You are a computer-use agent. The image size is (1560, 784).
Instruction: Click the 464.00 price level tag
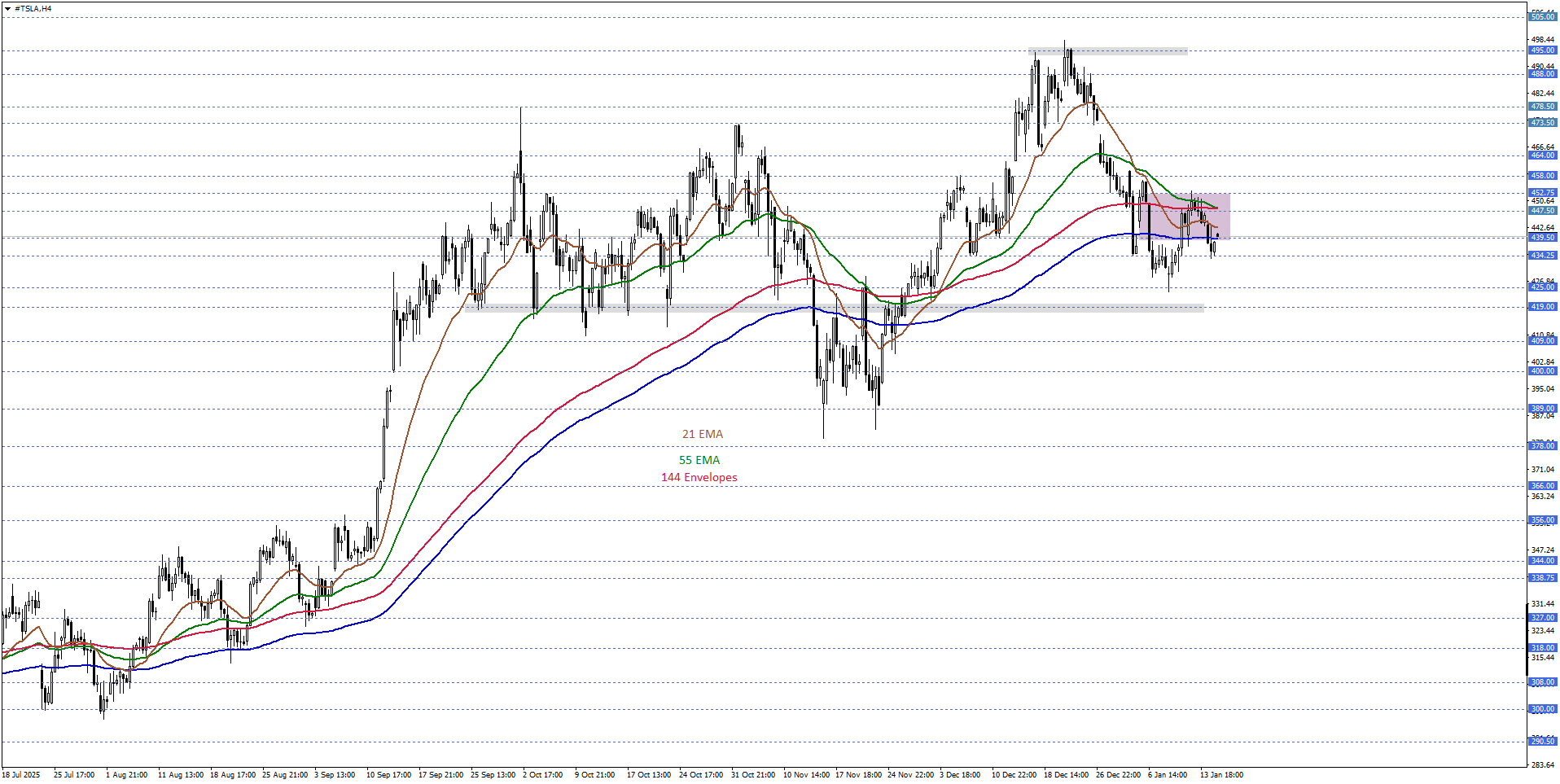click(x=1542, y=155)
